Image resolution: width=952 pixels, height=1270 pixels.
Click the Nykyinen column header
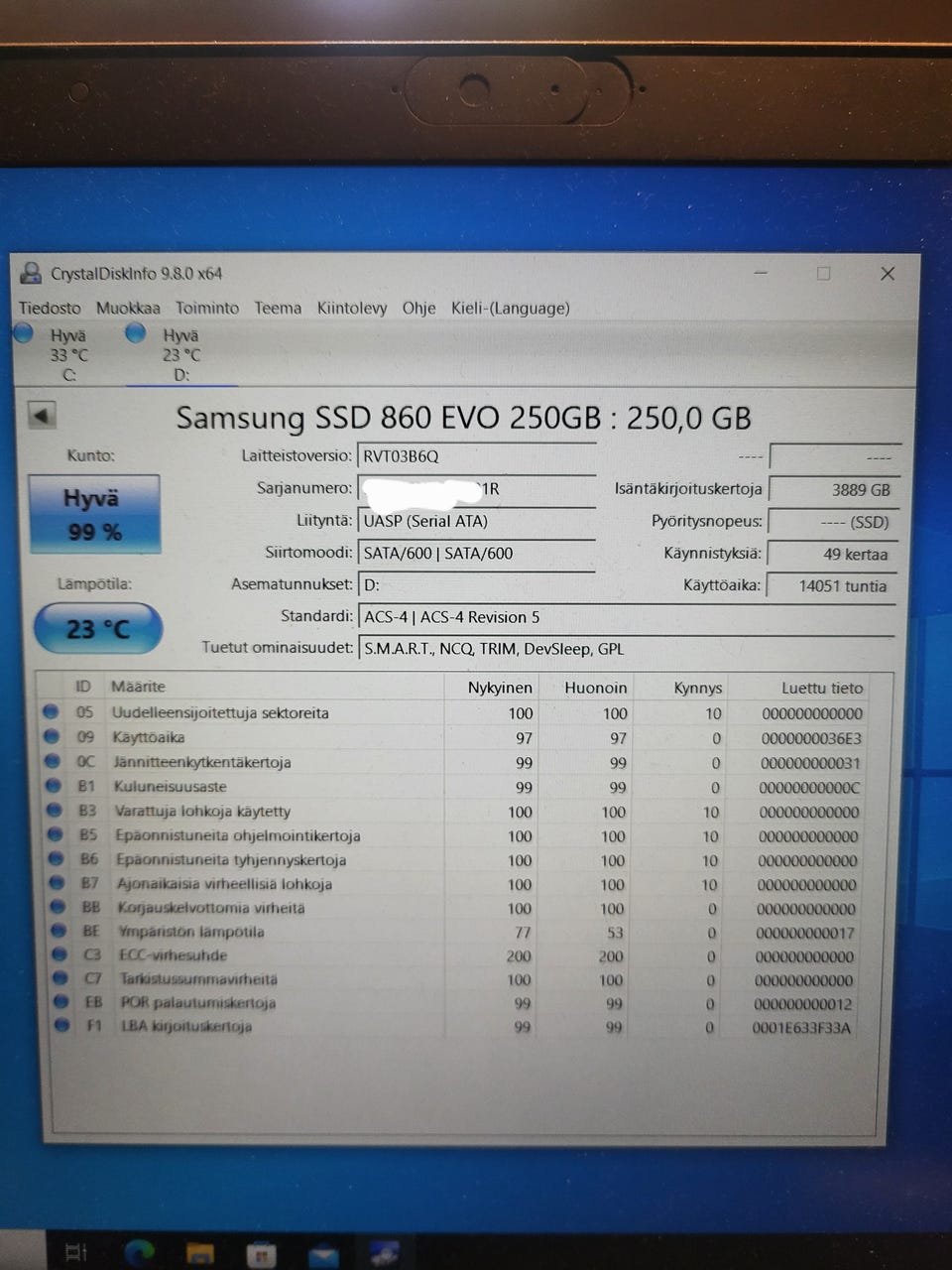pyautogui.click(x=500, y=688)
